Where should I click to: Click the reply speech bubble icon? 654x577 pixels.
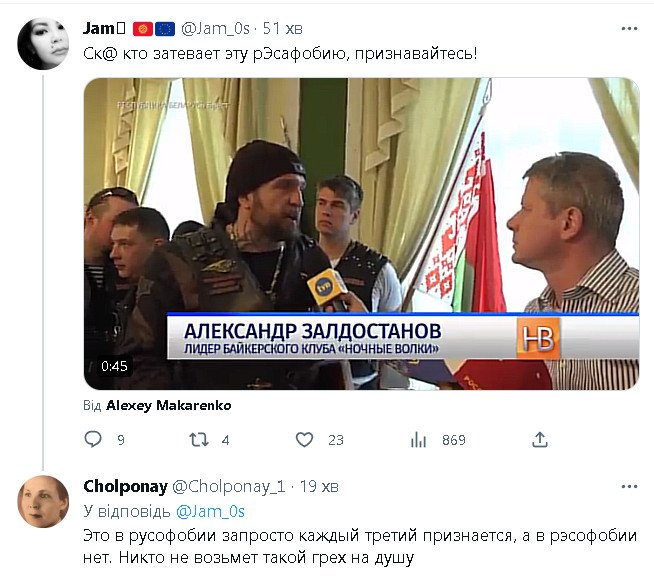click(x=93, y=439)
